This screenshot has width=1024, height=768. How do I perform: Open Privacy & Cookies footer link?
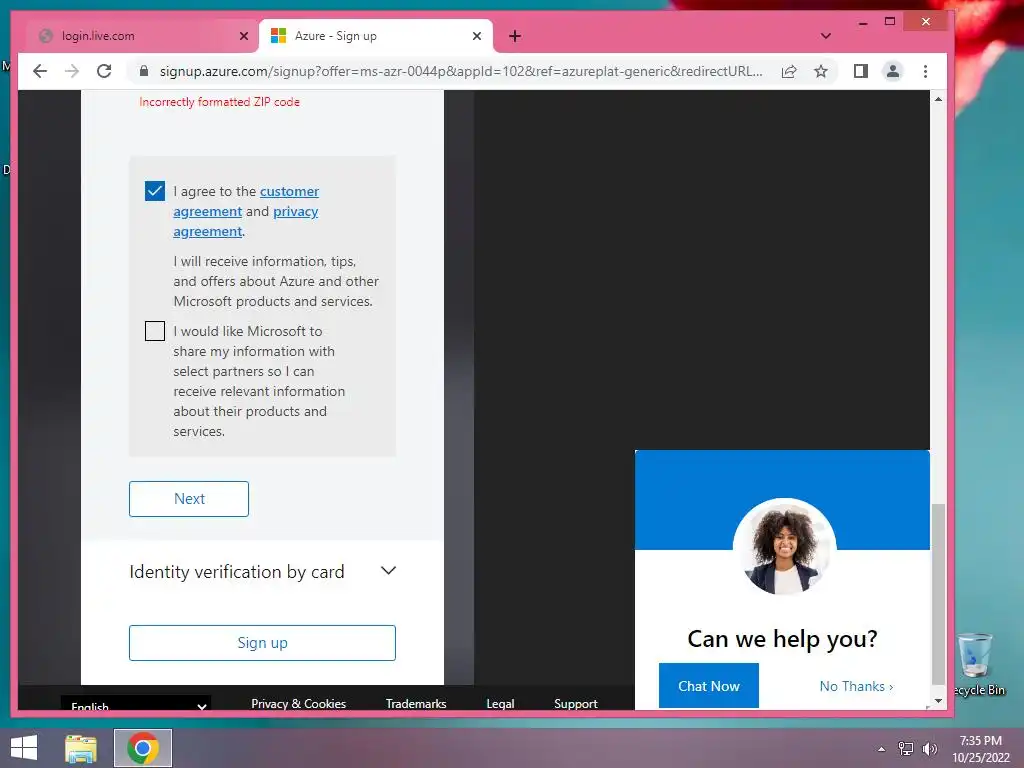click(298, 703)
